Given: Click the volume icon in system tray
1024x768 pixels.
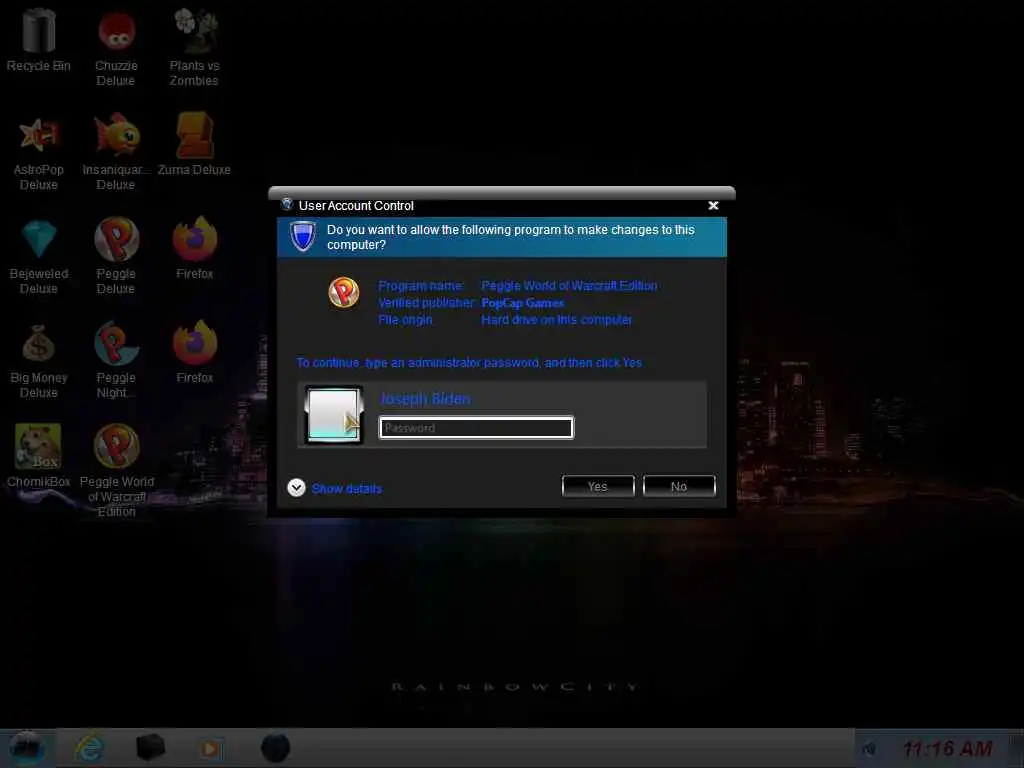Looking at the screenshot, I should [x=869, y=749].
